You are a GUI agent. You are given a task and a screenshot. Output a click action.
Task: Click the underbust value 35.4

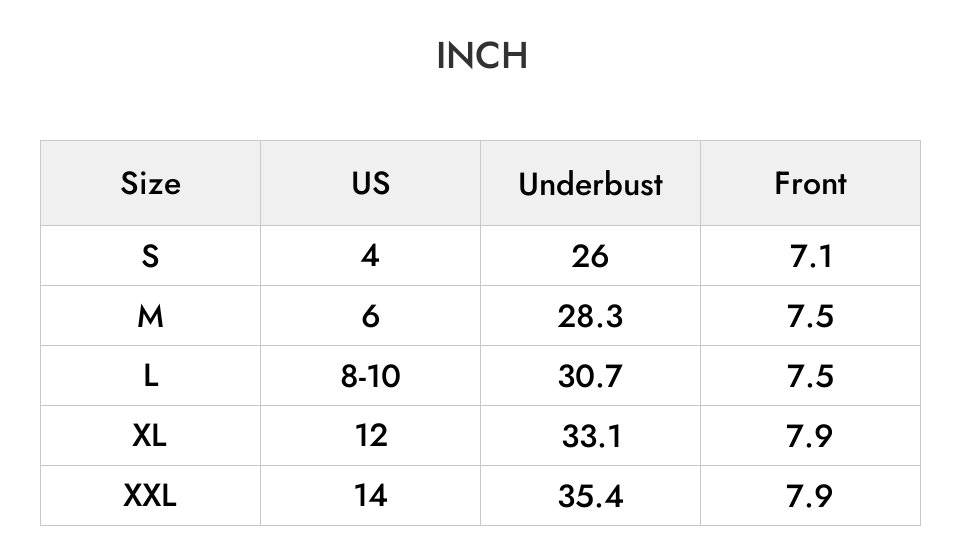[x=590, y=495]
